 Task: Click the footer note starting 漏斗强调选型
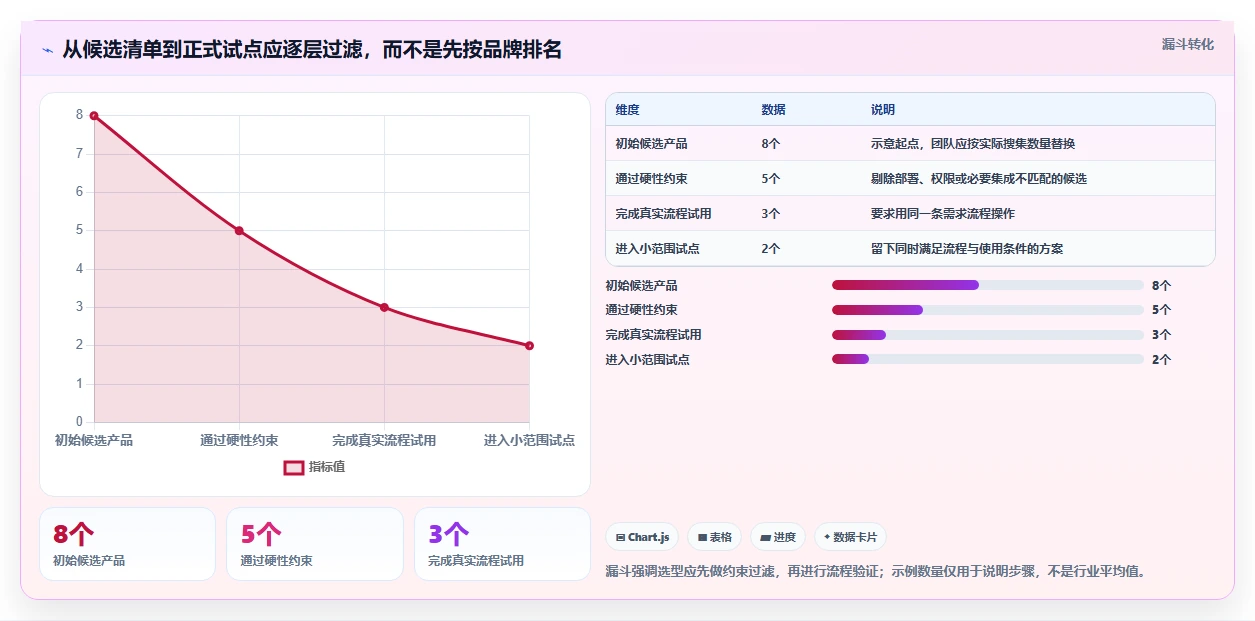coord(875,572)
